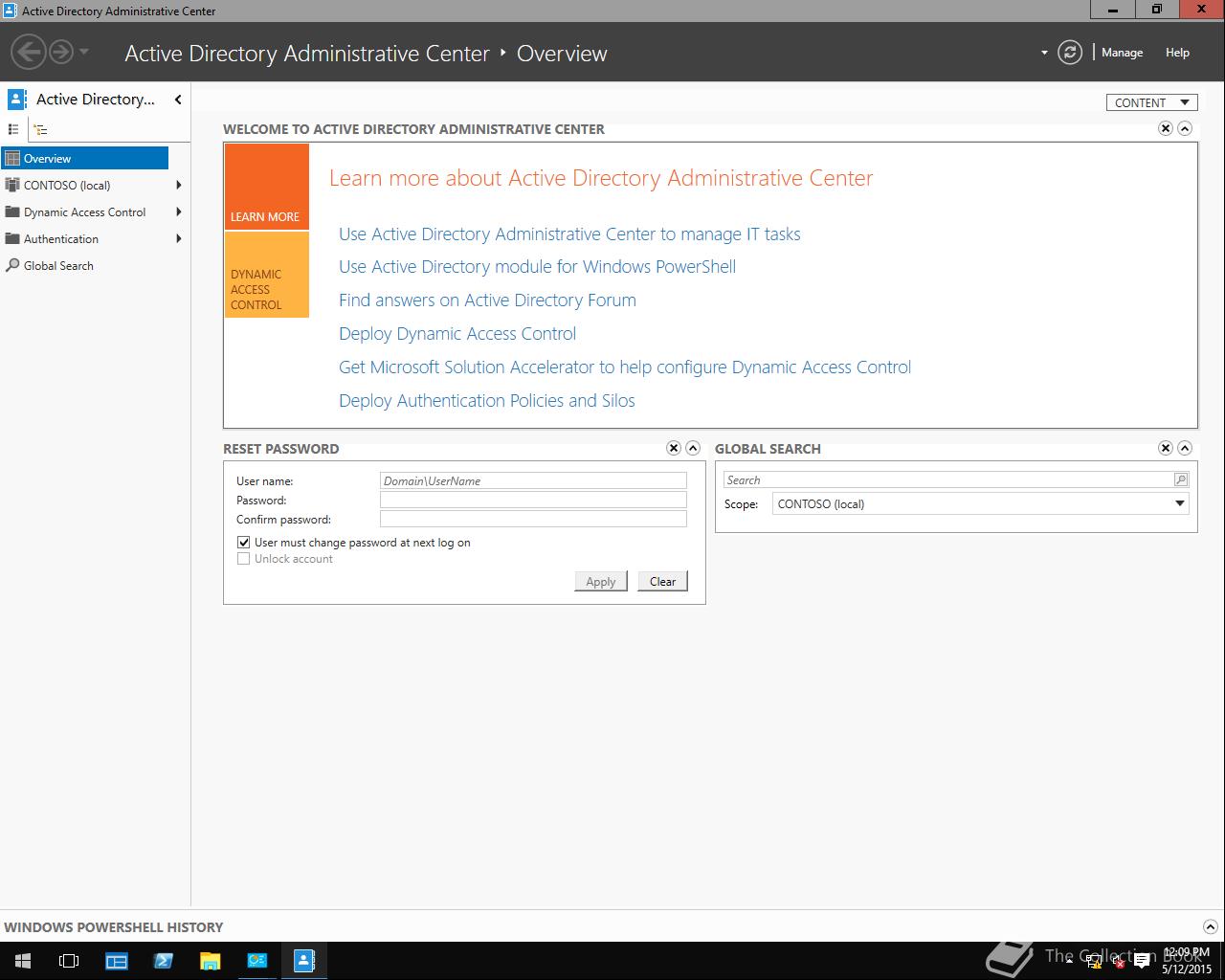The width and height of the screenshot is (1225, 980).
Task: Switch navigation pane to tree view
Action: [x=40, y=129]
